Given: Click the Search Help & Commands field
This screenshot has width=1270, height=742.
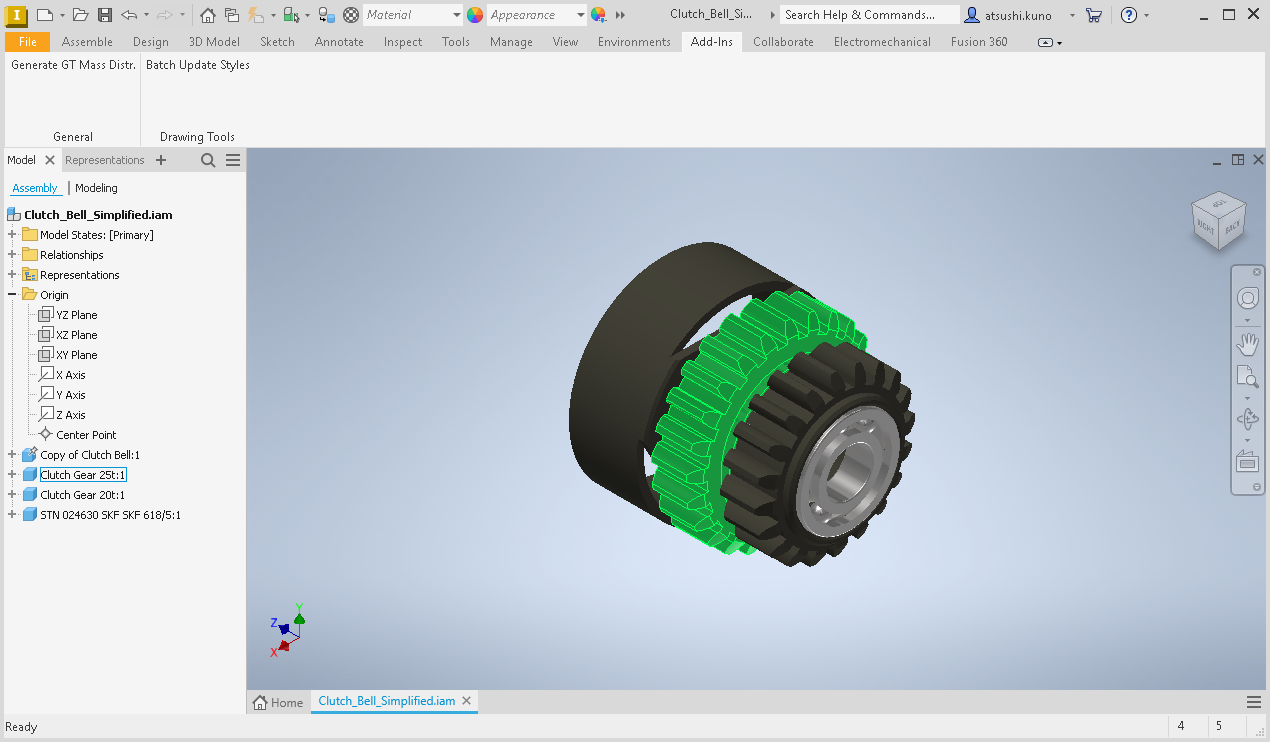Looking at the screenshot, I should [x=868, y=14].
